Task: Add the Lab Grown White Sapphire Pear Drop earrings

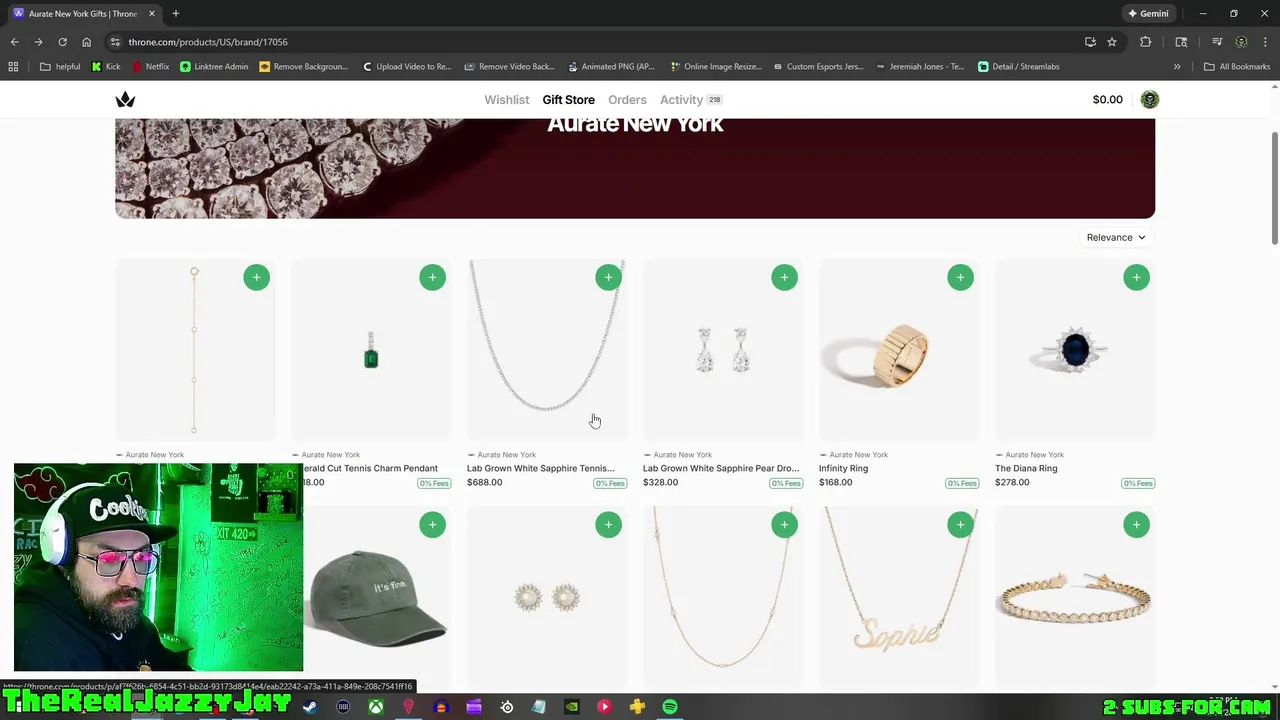Action: [784, 277]
